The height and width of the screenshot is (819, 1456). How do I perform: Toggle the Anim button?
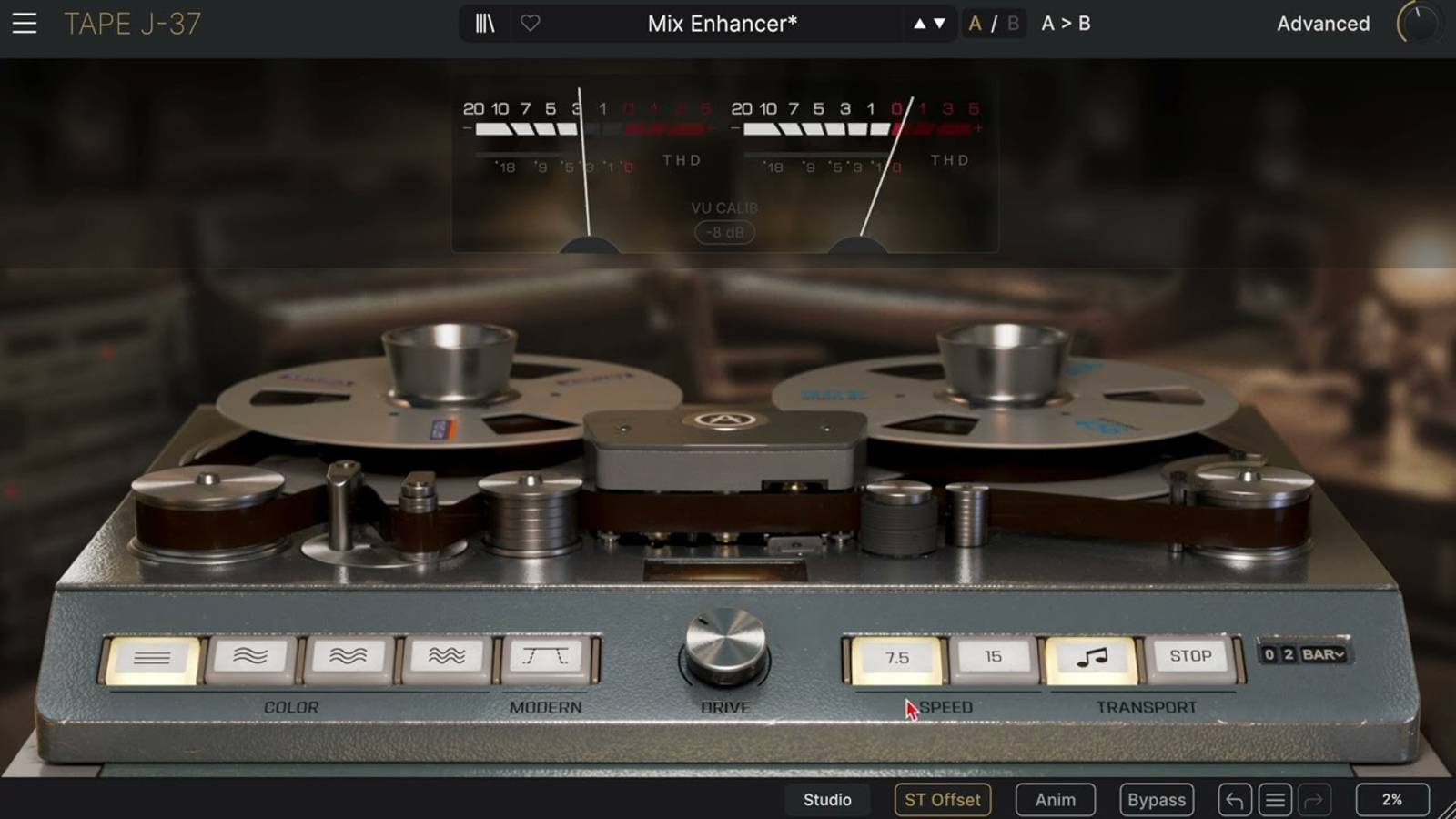coord(1056,800)
